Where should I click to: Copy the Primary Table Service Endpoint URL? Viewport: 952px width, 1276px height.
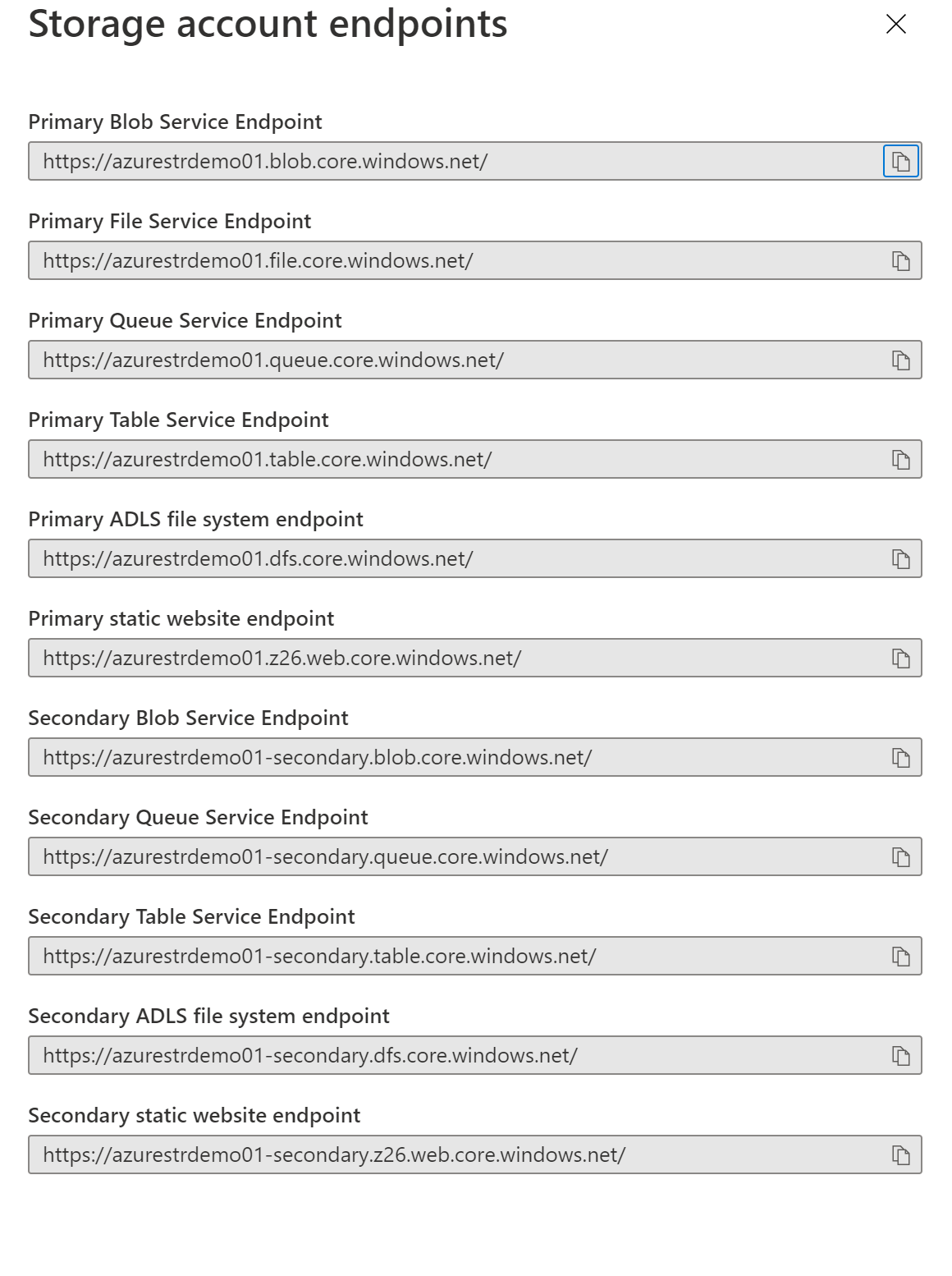point(899,460)
